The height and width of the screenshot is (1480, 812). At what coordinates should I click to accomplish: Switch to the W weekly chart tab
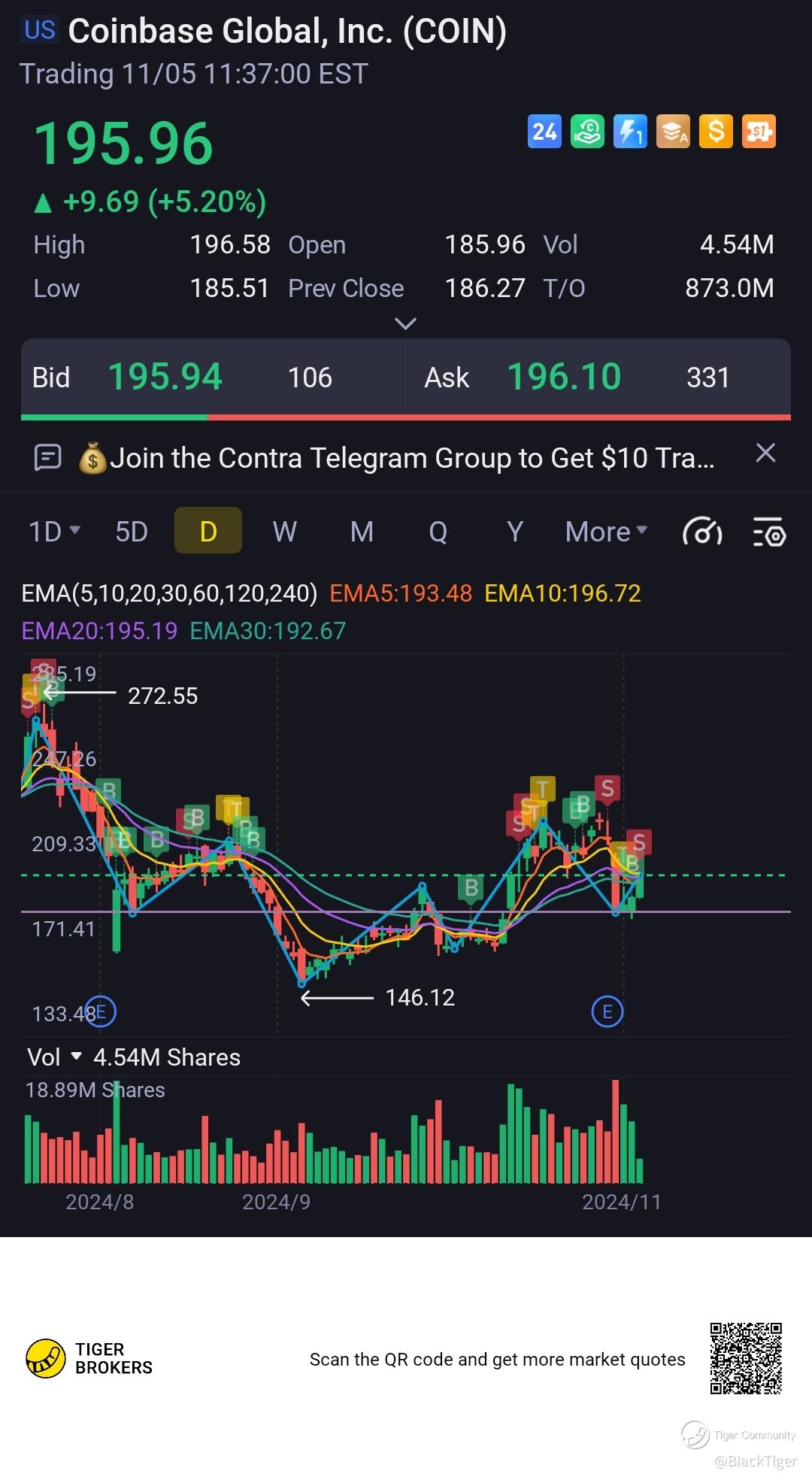285,532
